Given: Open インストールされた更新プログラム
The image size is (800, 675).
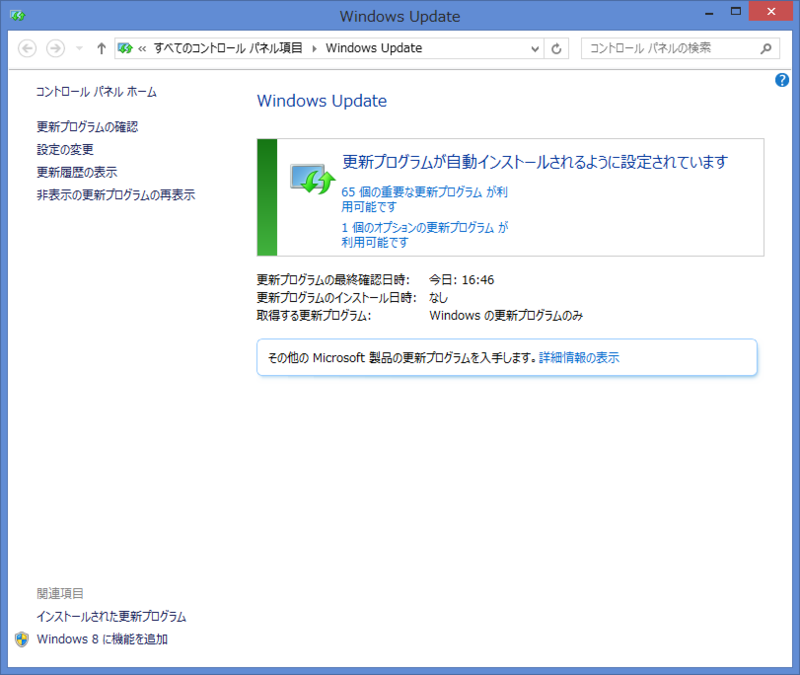Looking at the screenshot, I should [x=111, y=616].
